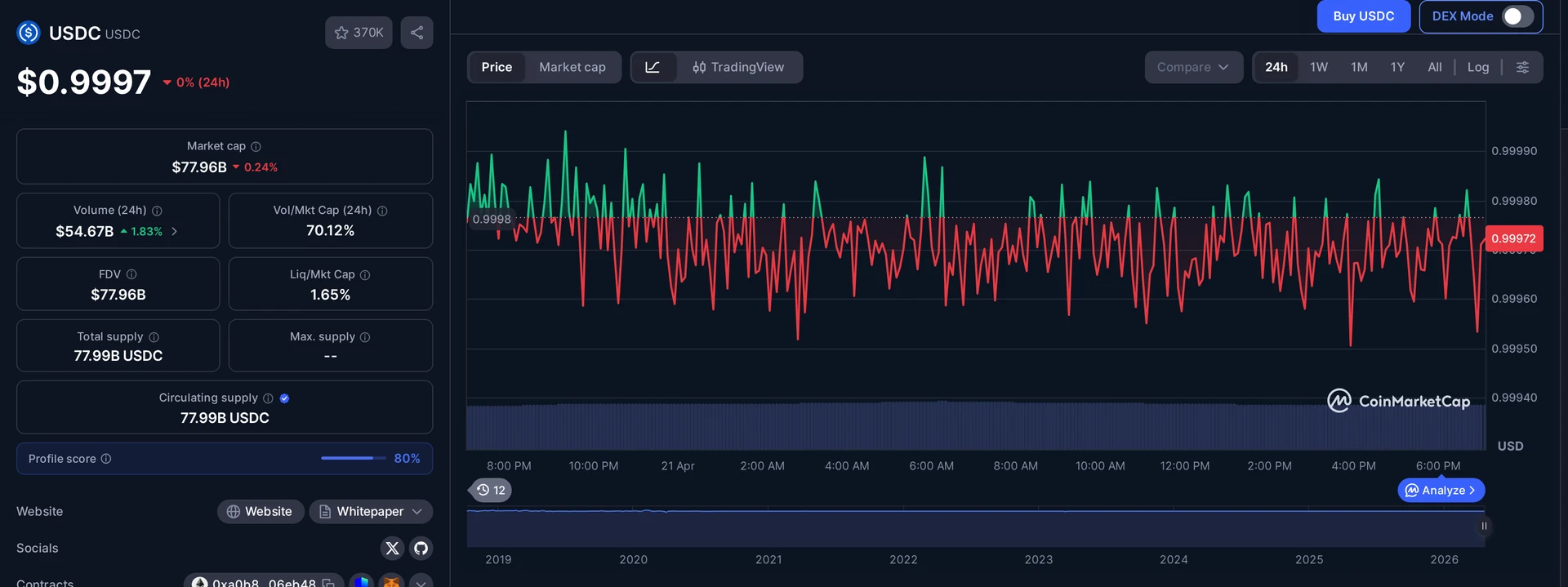Viewport: 1568px width, 587px height.
Task: Click the 21 Apr date axis label
Action: 678,466
